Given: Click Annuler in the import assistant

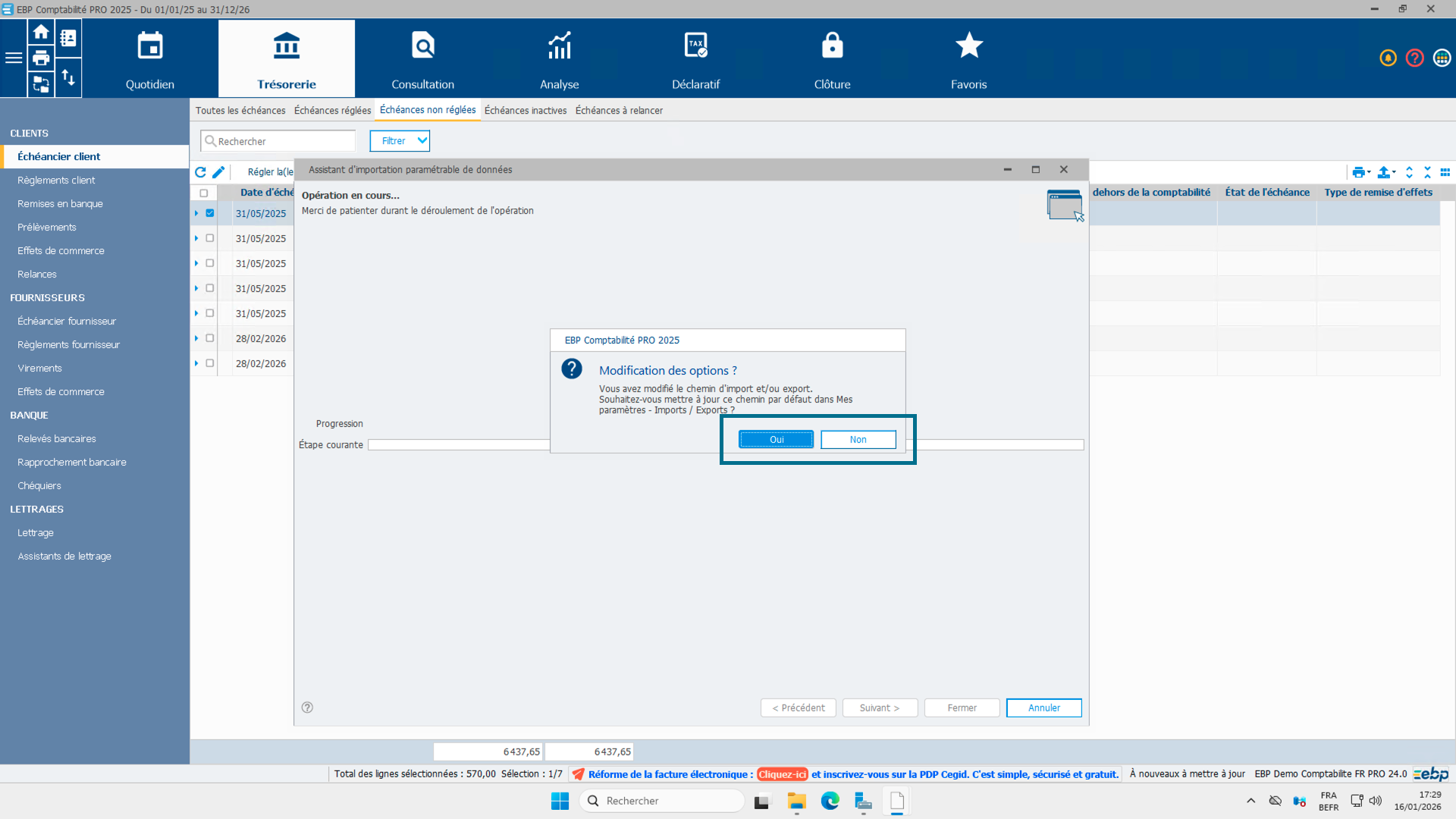Looking at the screenshot, I should tap(1043, 708).
